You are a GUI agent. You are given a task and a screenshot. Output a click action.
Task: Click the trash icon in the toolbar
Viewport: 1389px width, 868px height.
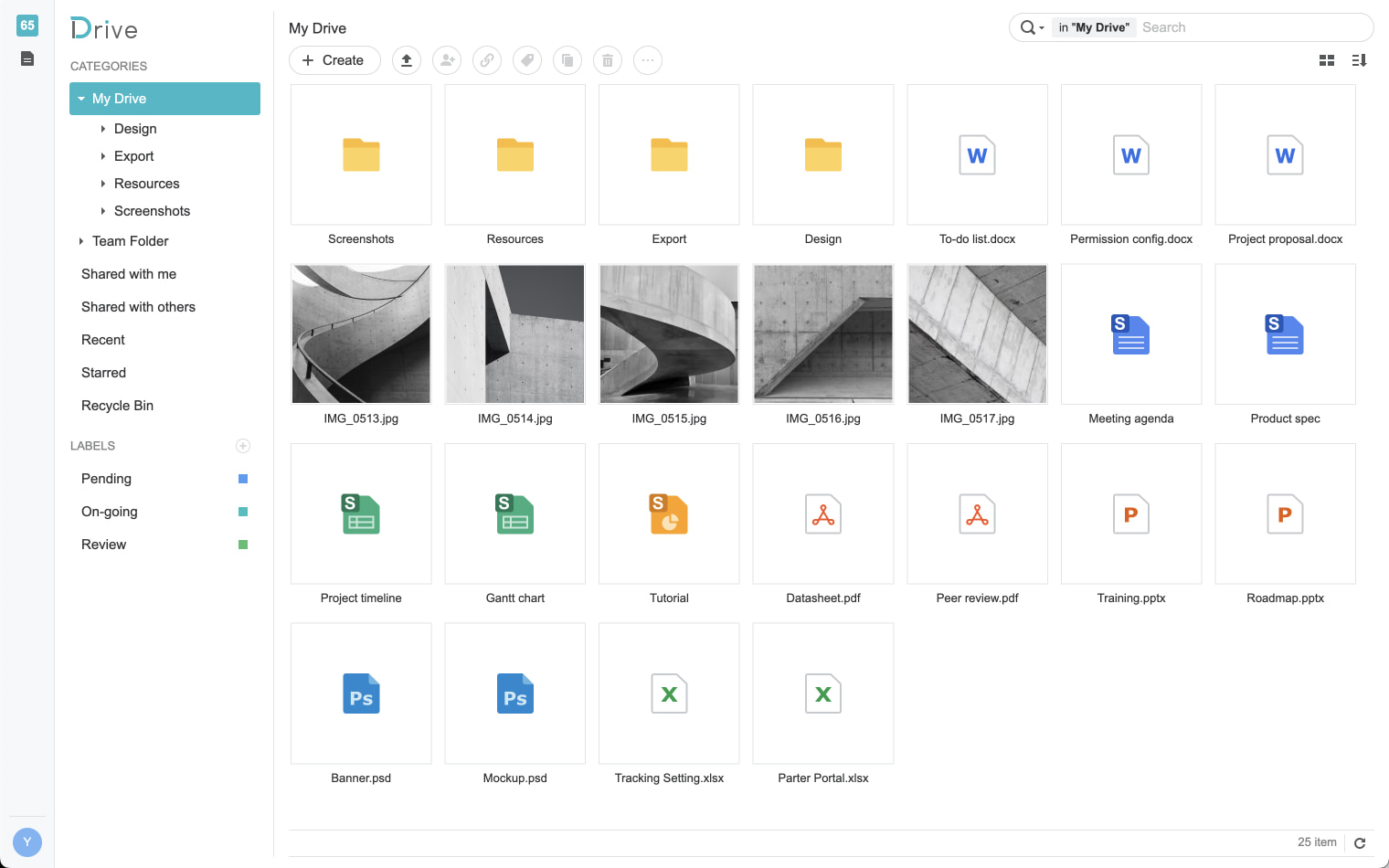(x=608, y=60)
